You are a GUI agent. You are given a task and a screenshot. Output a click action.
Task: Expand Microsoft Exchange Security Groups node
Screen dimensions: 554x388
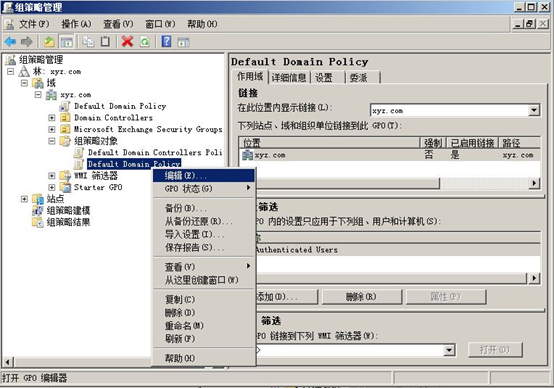pyautogui.click(x=52, y=129)
